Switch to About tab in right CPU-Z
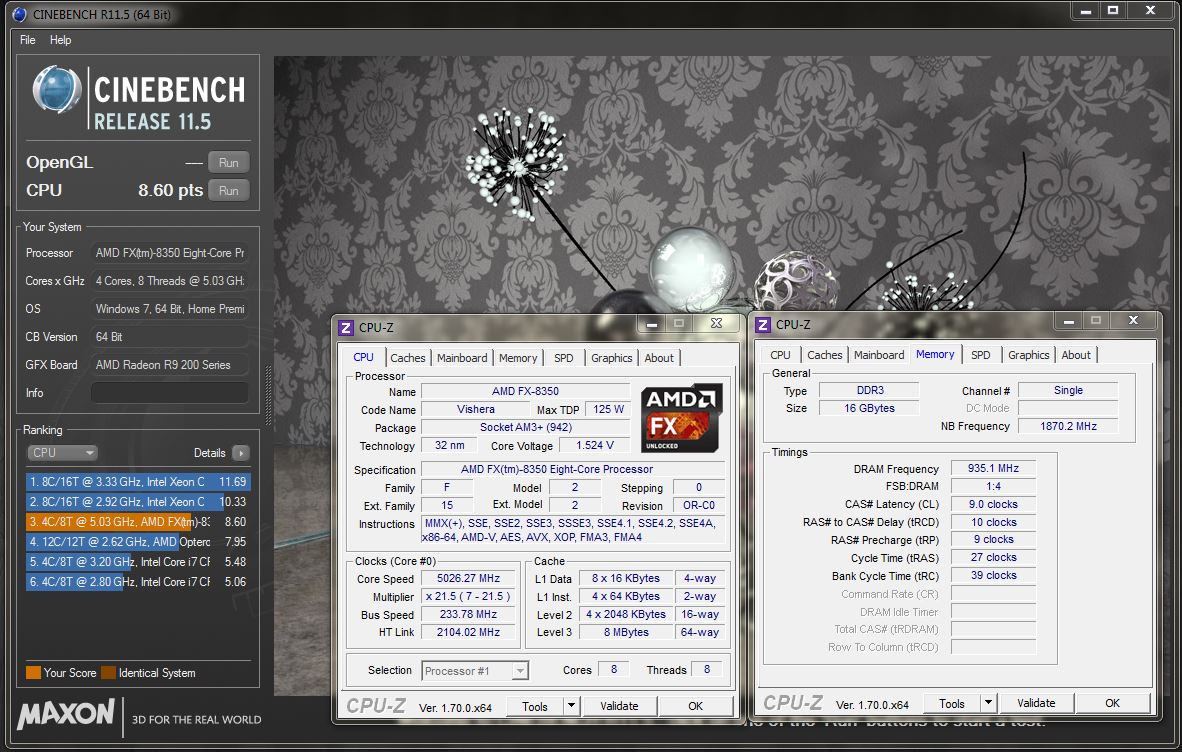The height and width of the screenshot is (752, 1182). 1076,355
